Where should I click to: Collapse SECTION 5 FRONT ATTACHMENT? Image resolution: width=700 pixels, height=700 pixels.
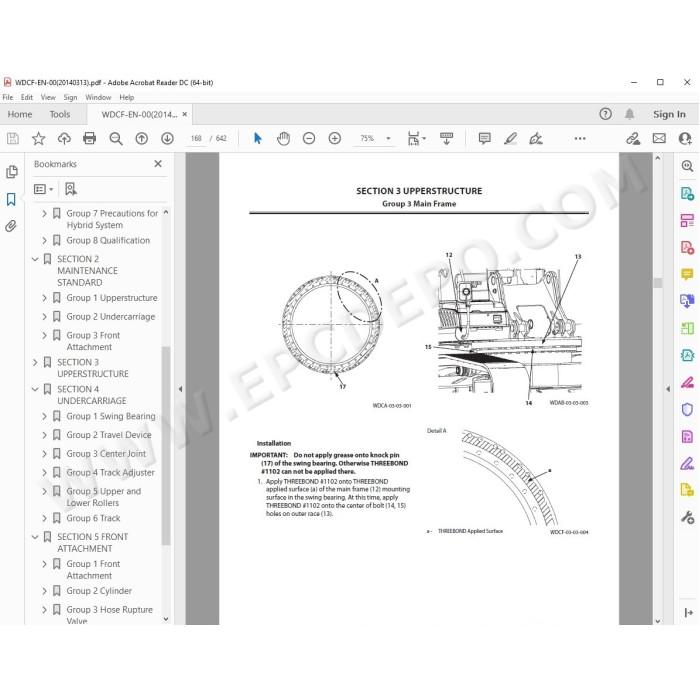(35, 537)
